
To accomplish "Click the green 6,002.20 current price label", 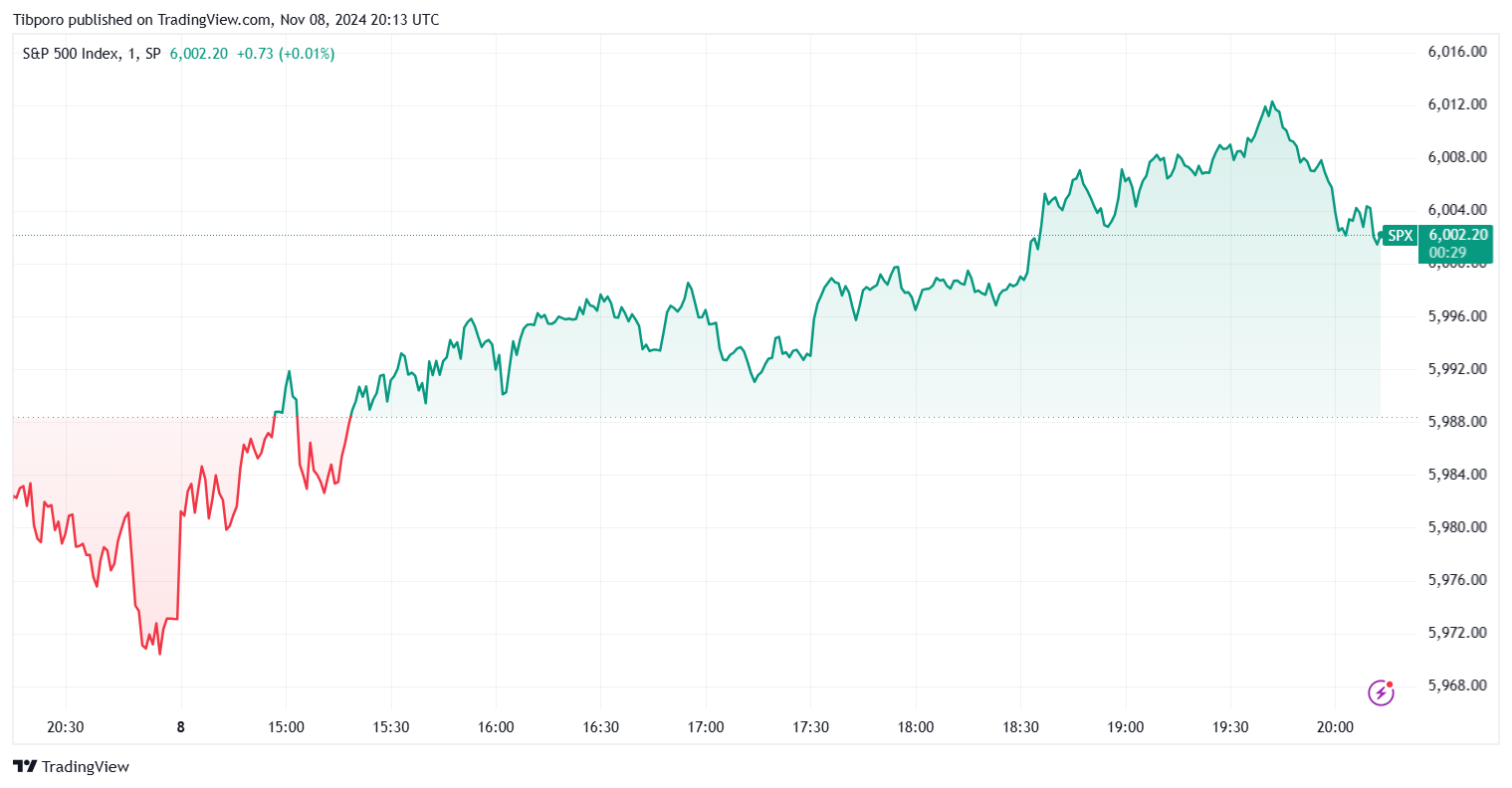I will click(x=1458, y=235).
